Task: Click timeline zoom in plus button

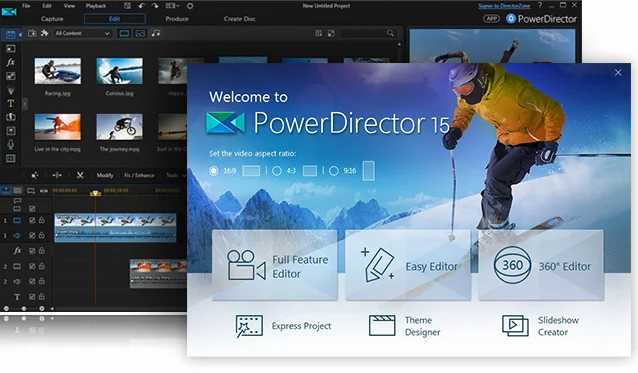Action: [42, 309]
